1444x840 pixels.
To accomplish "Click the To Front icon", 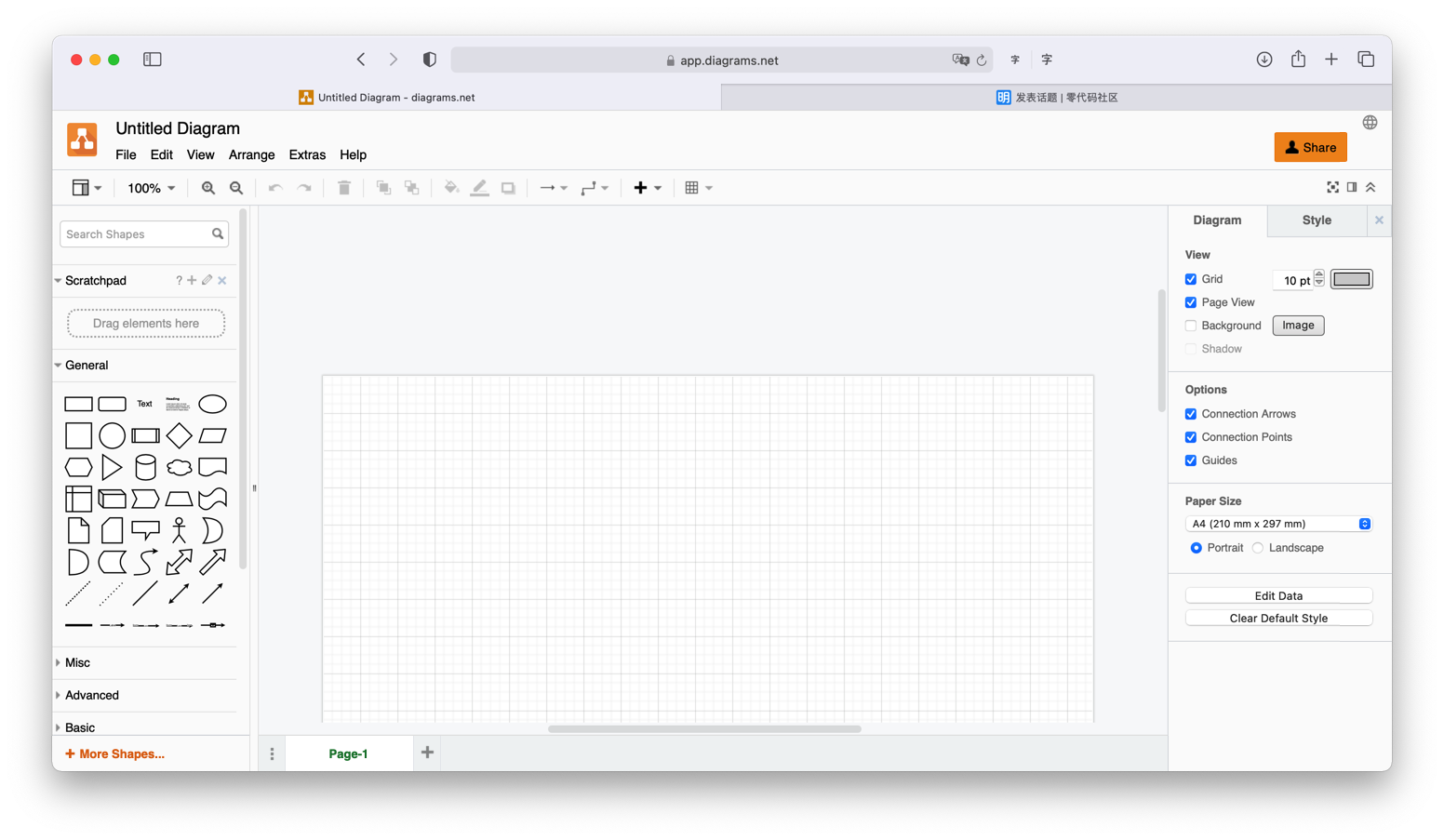I will [x=383, y=188].
